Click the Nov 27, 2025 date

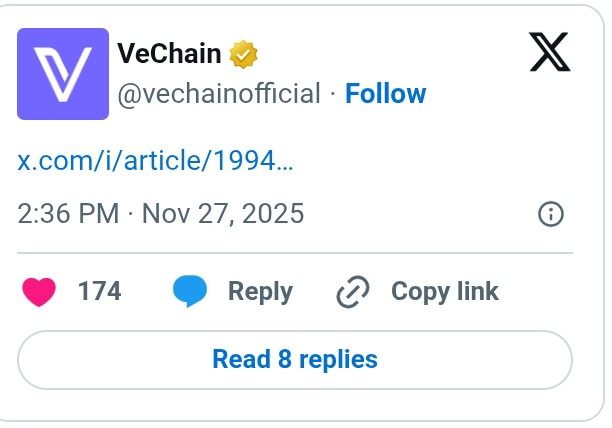coord(222,214)
